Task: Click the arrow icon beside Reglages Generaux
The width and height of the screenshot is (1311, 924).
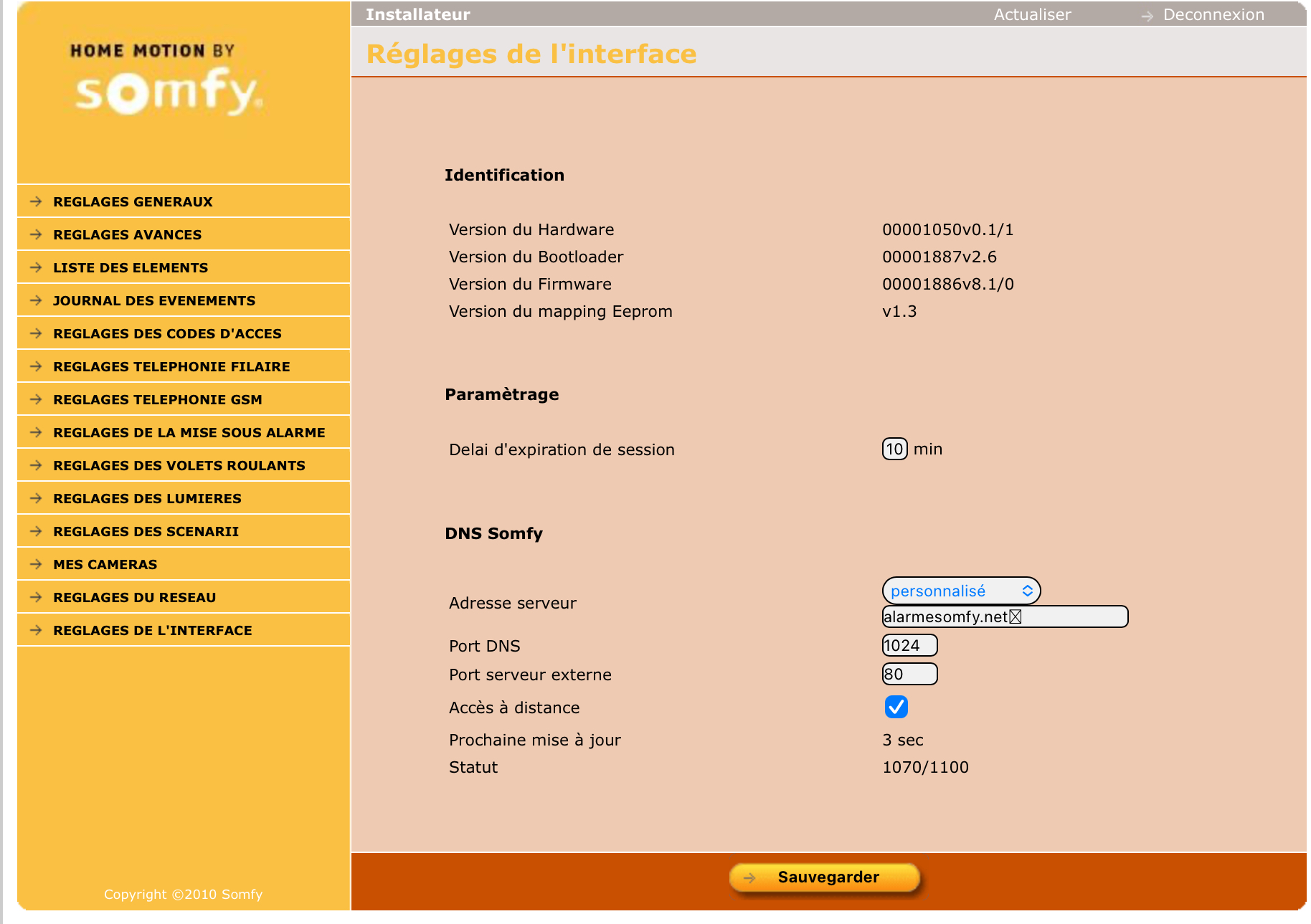Action: (36, 202)
